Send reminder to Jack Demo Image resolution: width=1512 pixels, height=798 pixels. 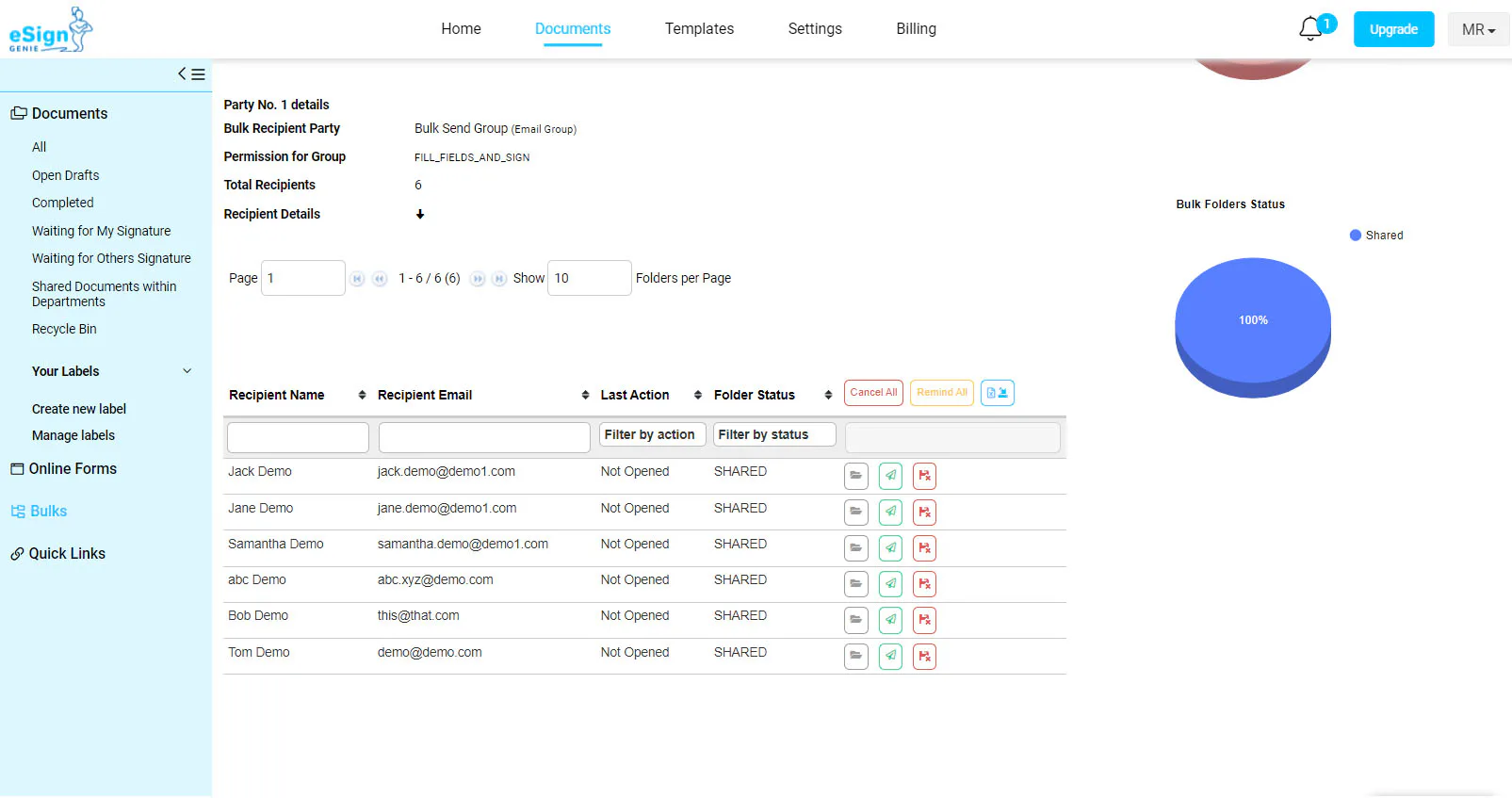[x=890, y=476]
